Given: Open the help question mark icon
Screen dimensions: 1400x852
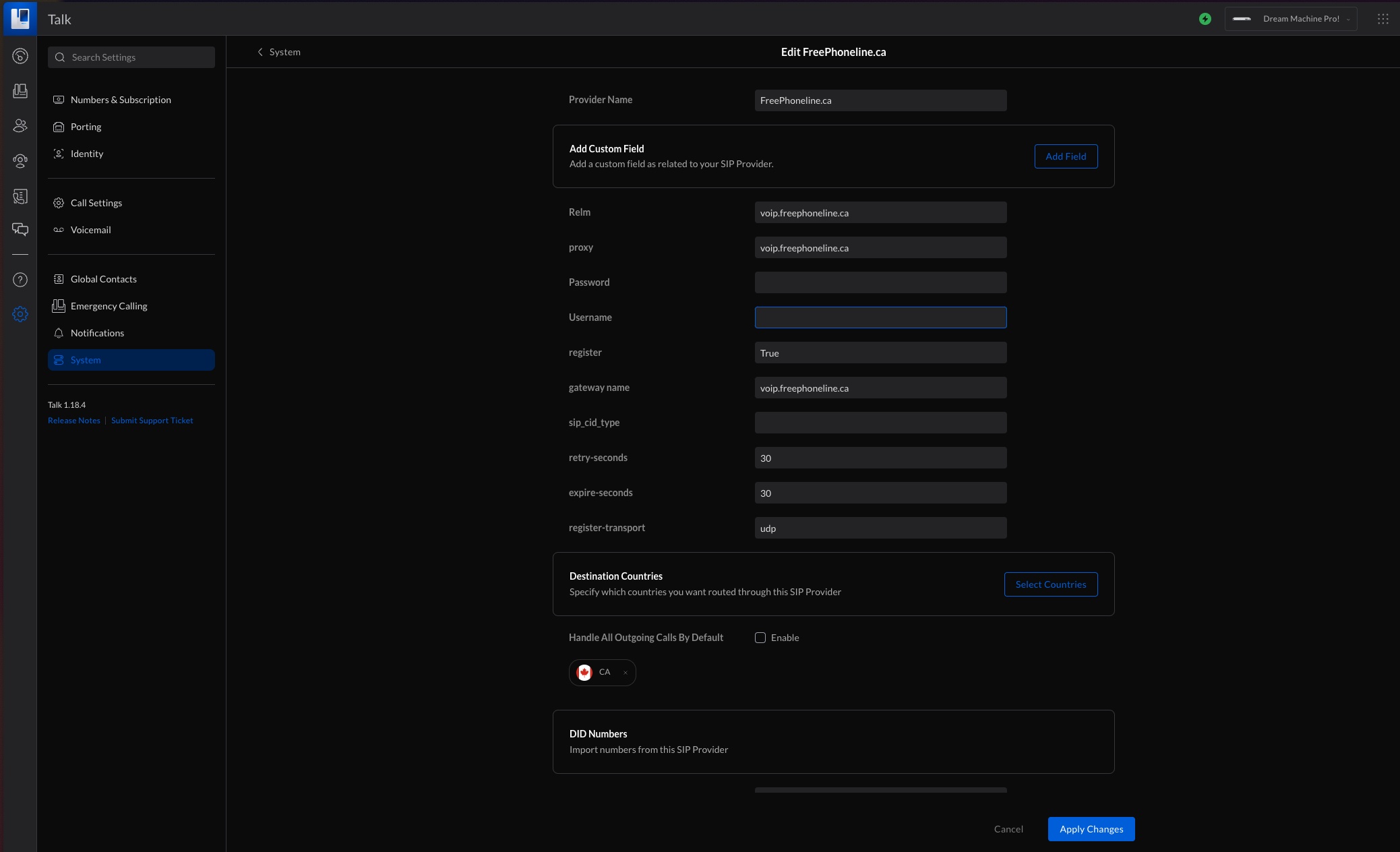Looking at the screenshot, I should (20, 280).
